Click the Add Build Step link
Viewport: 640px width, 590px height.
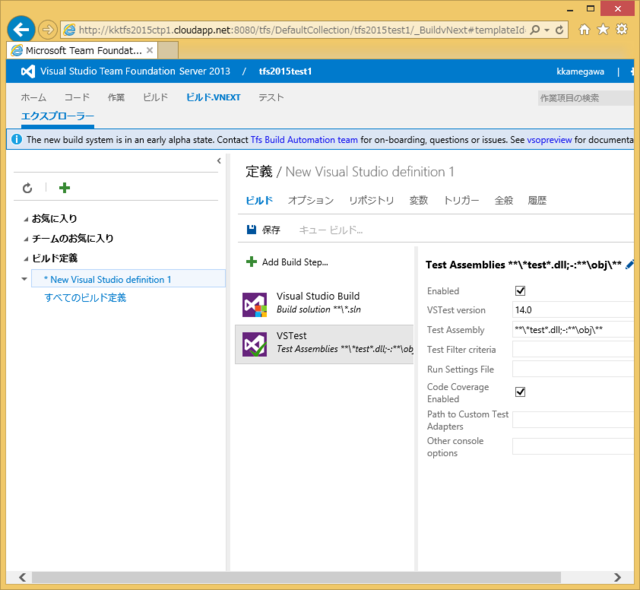coord(295,262)
